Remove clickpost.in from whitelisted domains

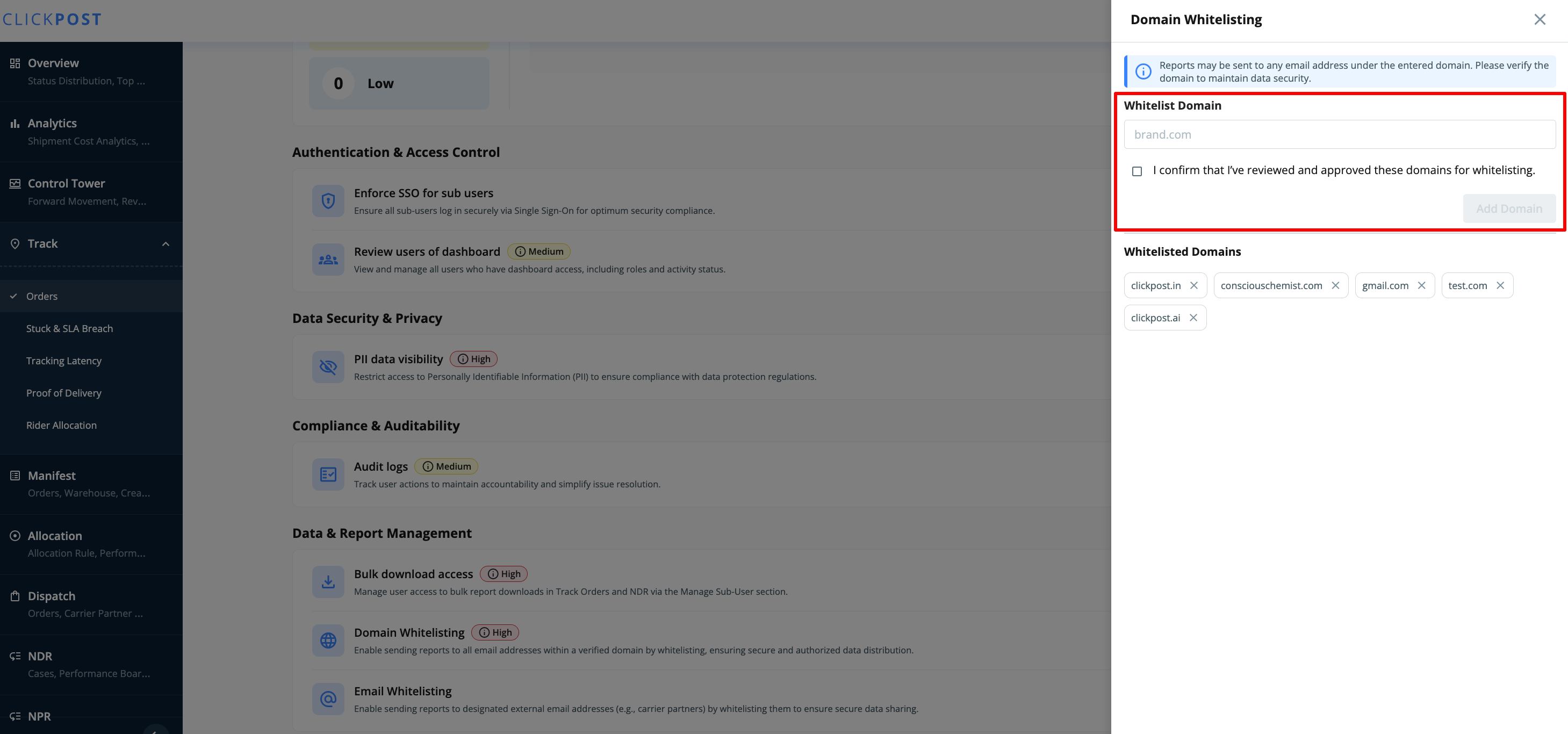coord(1193,285)
